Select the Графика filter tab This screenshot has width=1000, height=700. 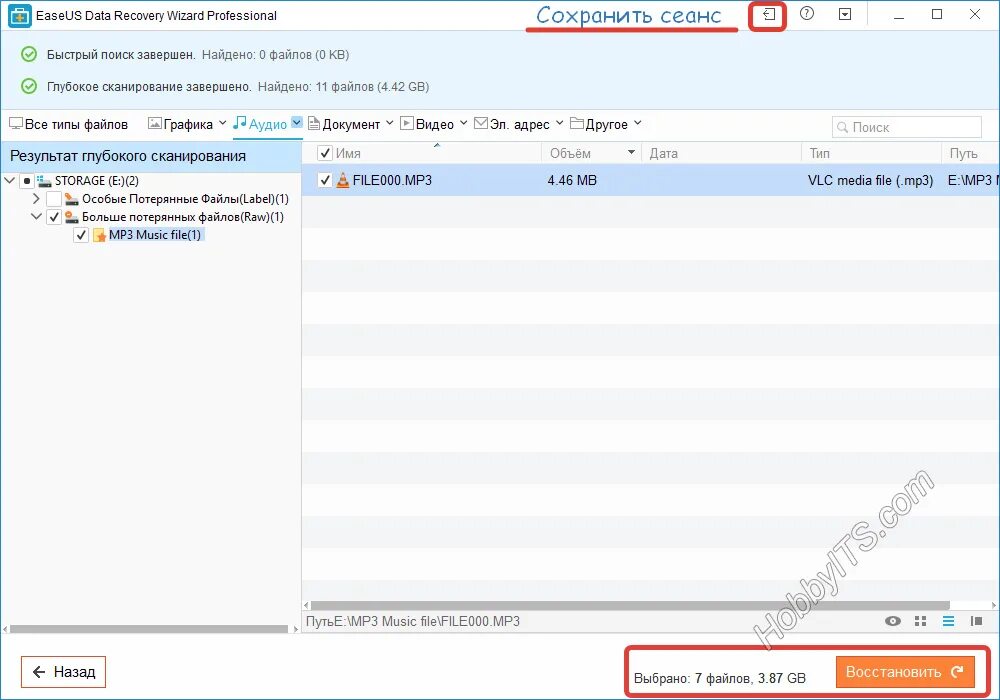coord(180,124)
